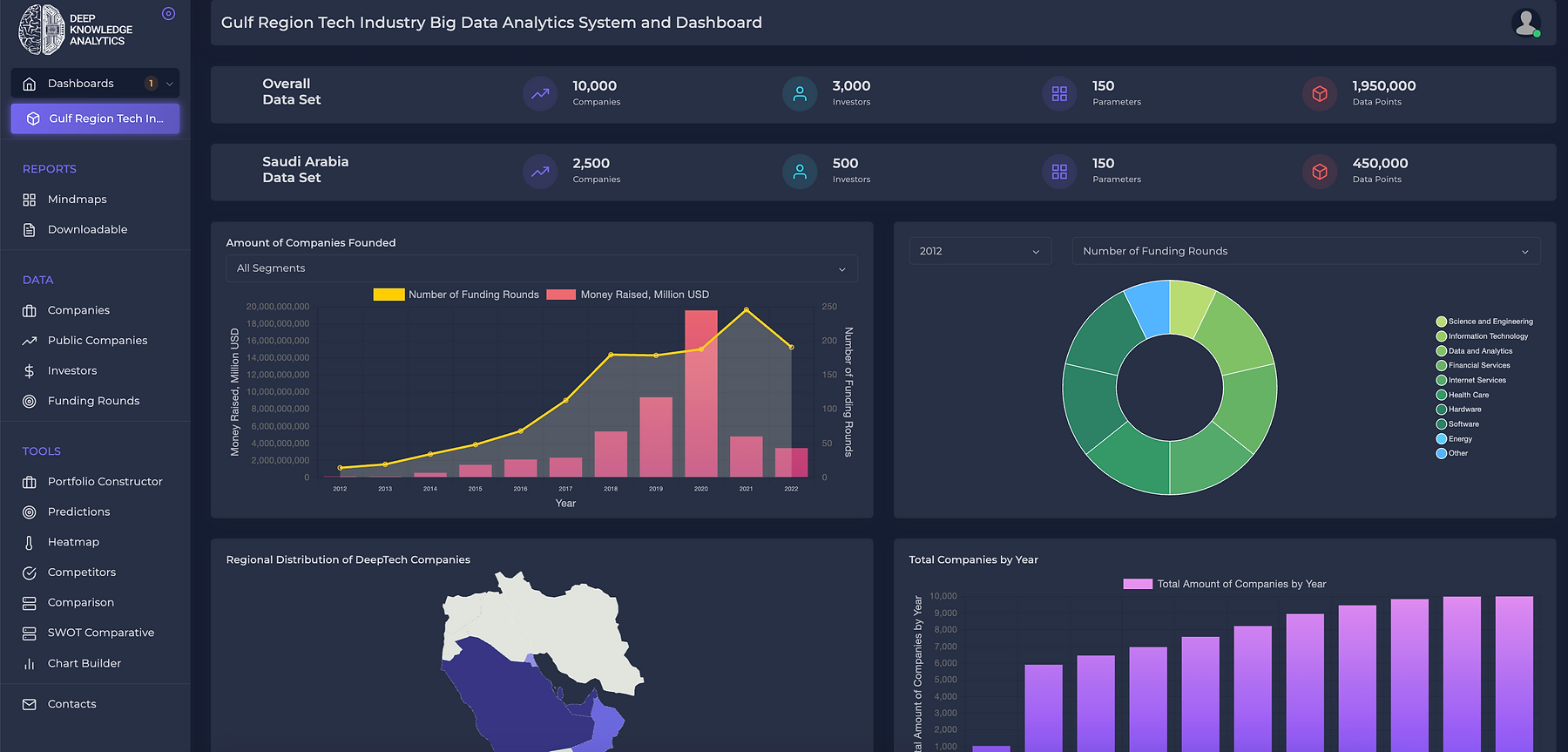This screenshot has height=752, width=1568.
Task: Open the Heatmap tool
Action: (x=73, y=542)
